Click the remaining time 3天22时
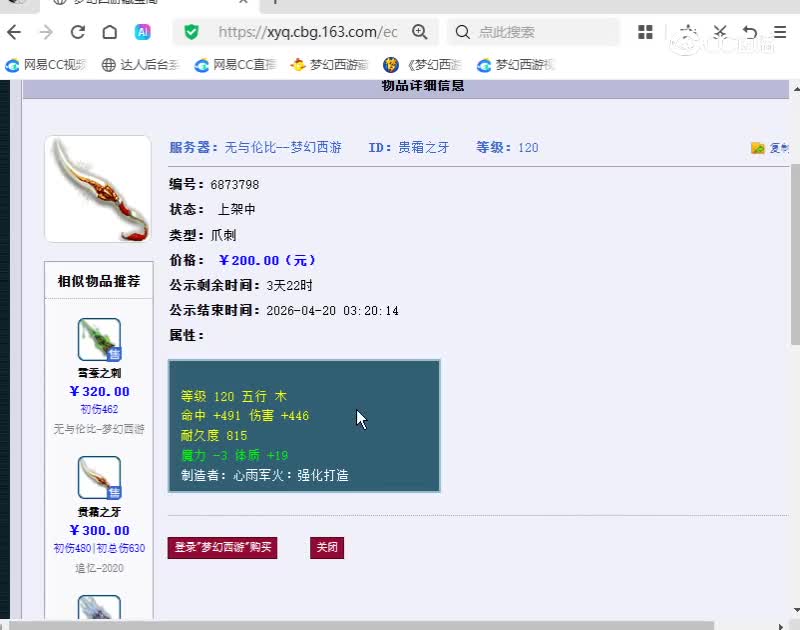The width and height of the screenshot is (800, 630). click(x=289, y=286)
